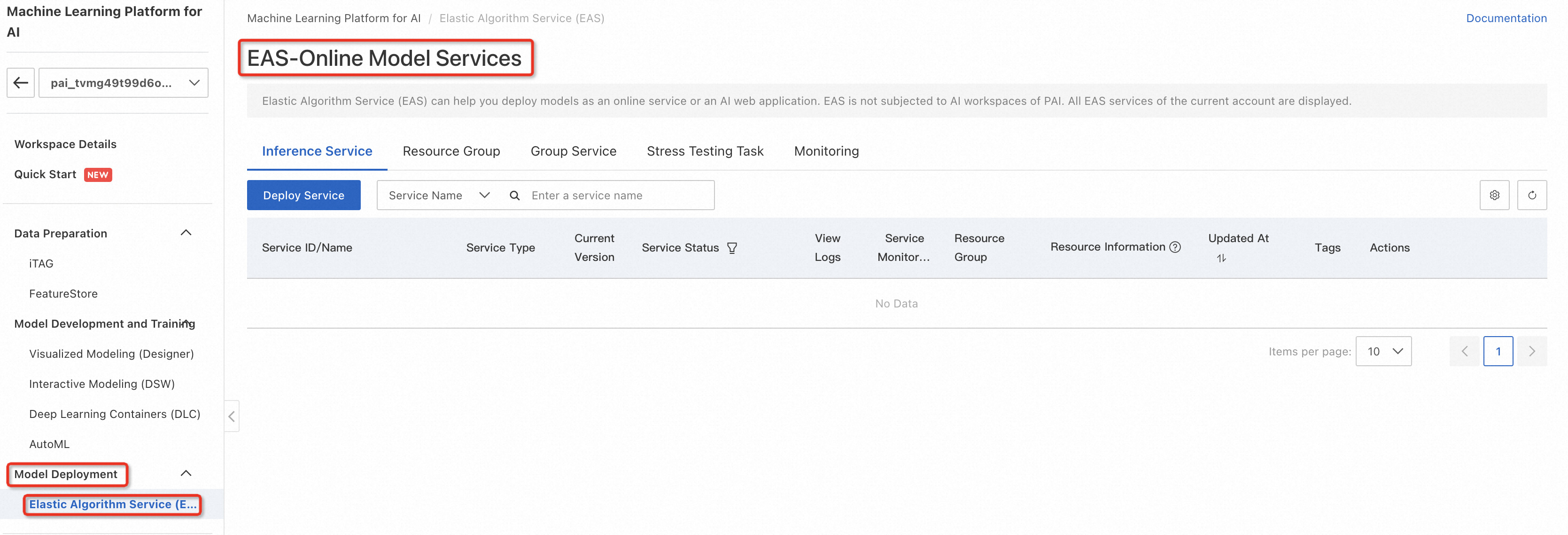Open FeatureStore in the sidebar
The height and width of the screenshot is (535, 1568).
pyautogui.click(x=63, y=294)
